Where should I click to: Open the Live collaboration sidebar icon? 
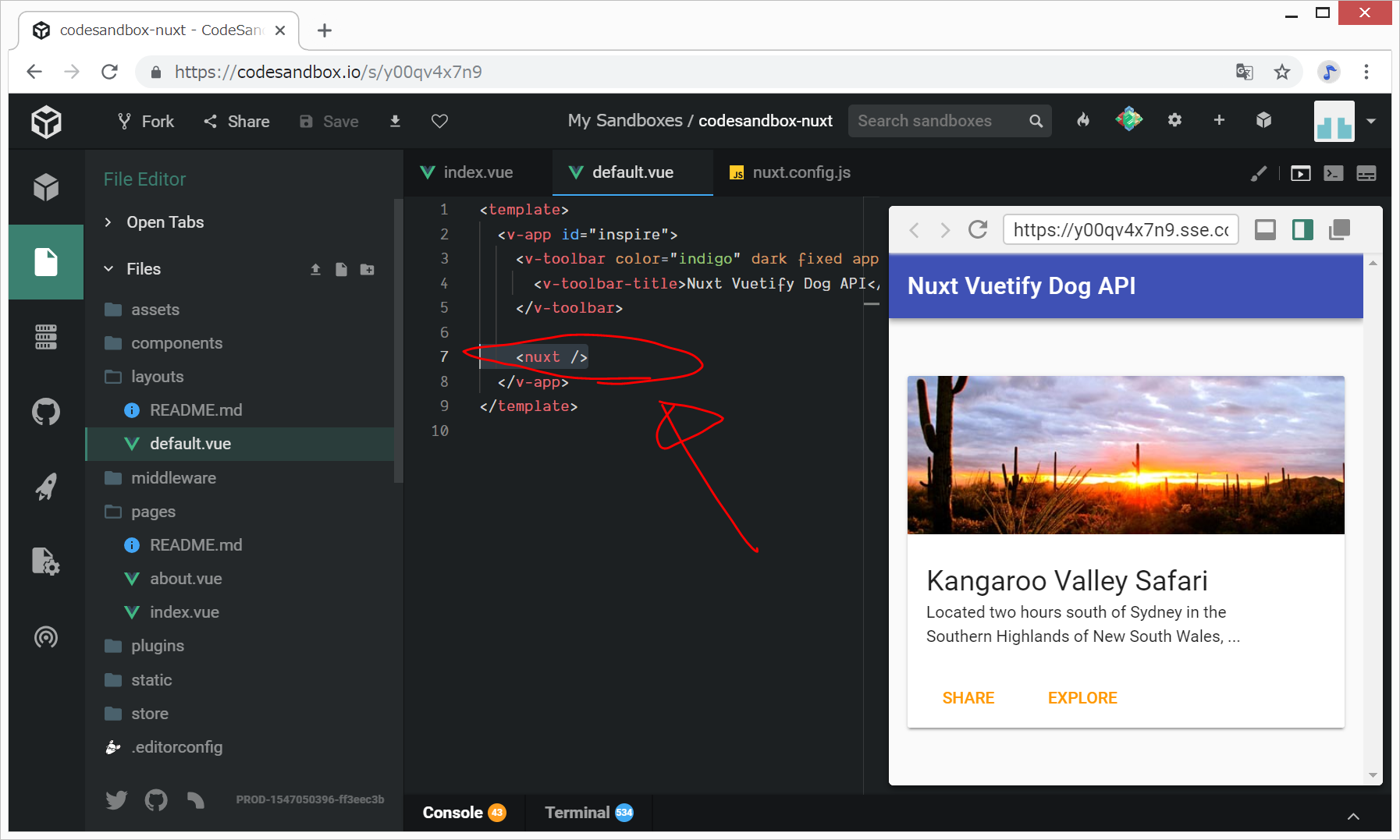[46, 637]
